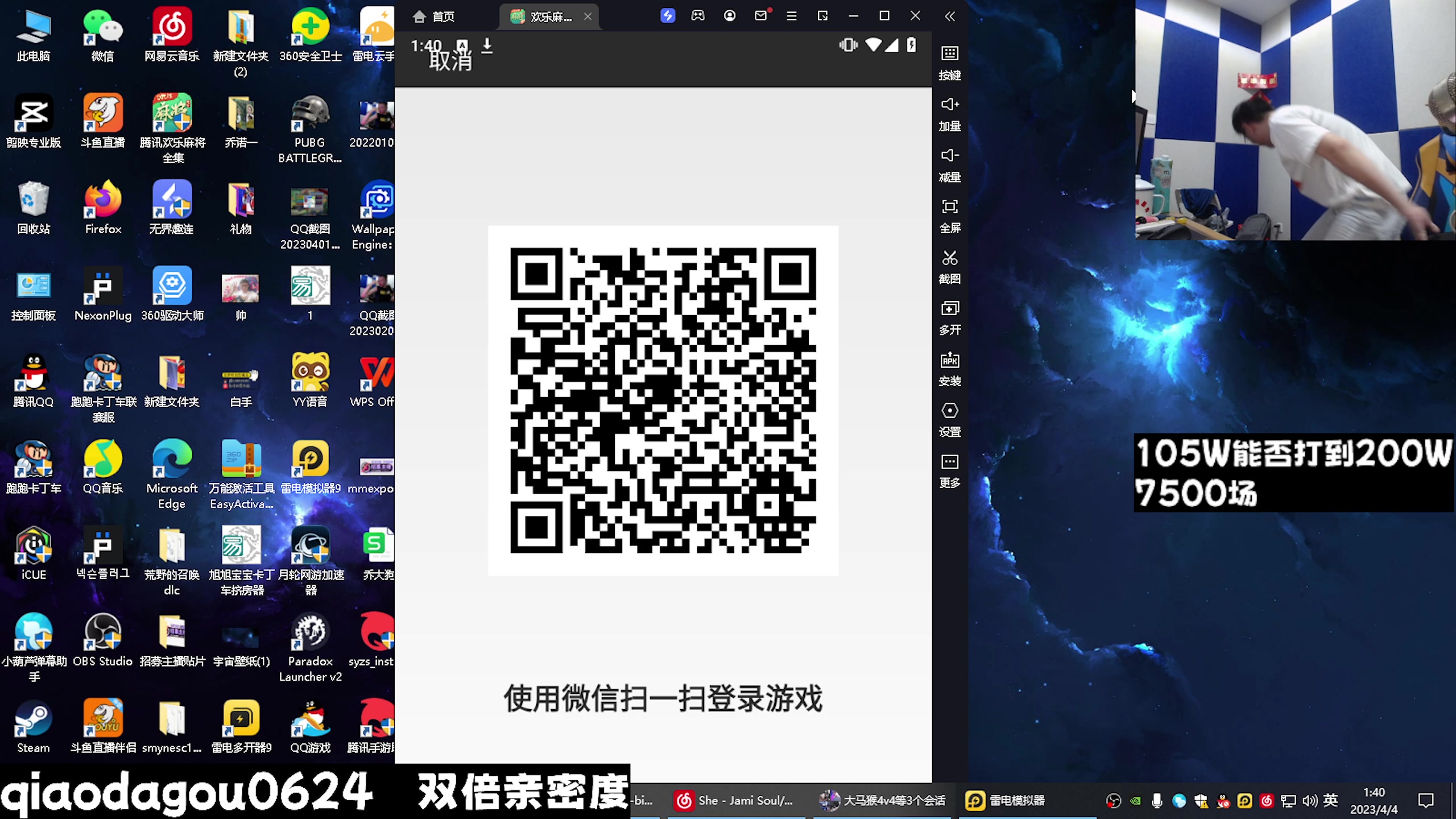Close the 欢乐麻将 tab
The width and height of the screenshot is (1456, 819).
coord(588,16)
